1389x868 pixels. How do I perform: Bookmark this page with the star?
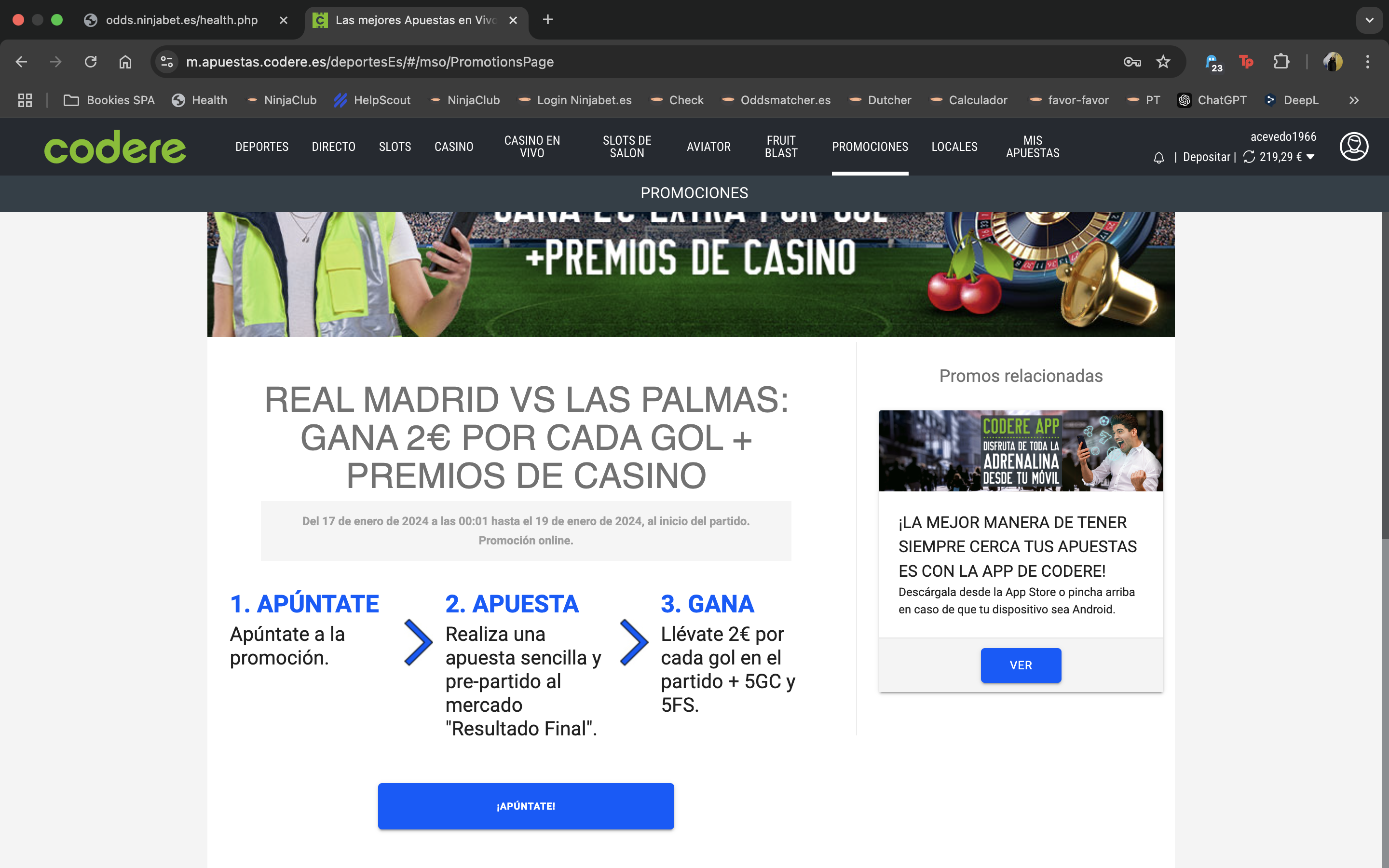(1163, 61)
